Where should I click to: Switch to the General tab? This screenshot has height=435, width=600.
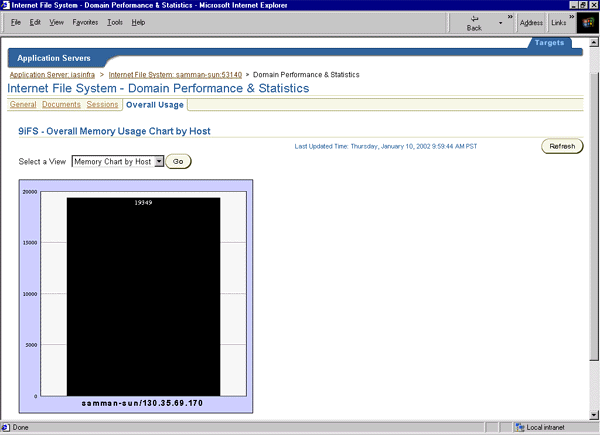click(x=23, y=104)
